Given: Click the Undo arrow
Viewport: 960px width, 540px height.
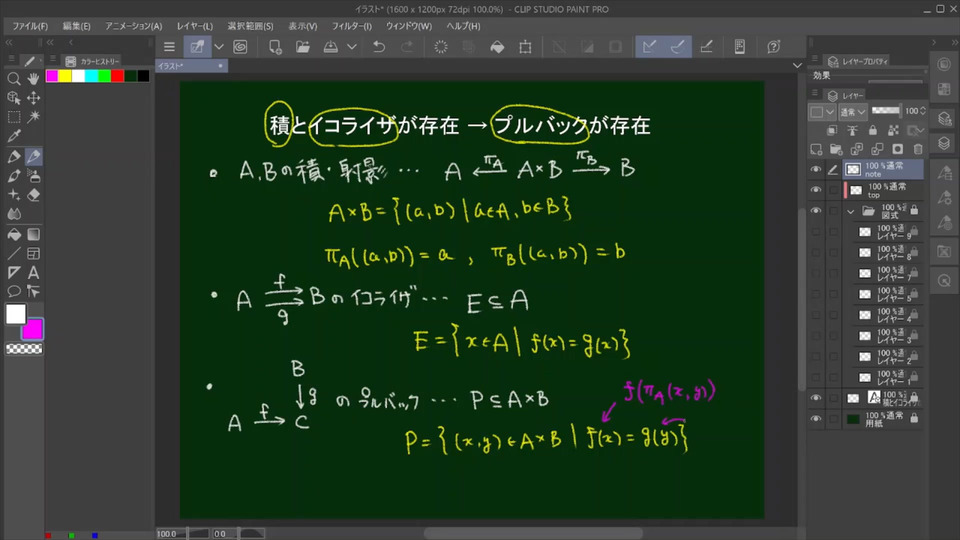Looking at the screenshot, I should [379, 47].
